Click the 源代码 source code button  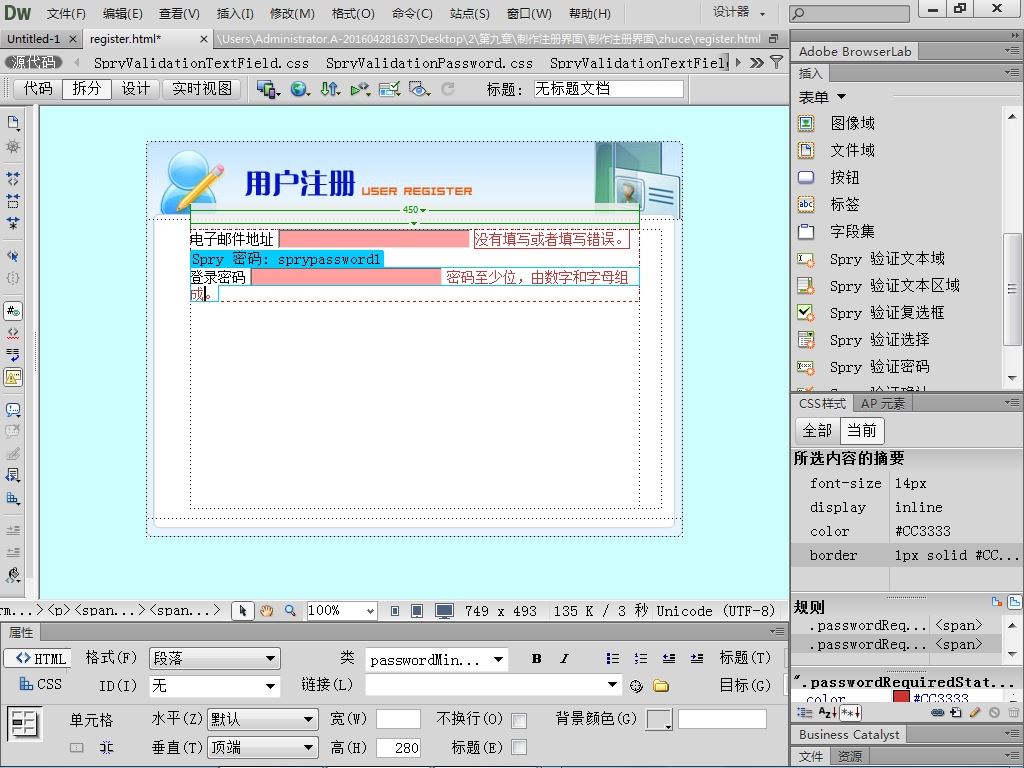tap(33, 62)
